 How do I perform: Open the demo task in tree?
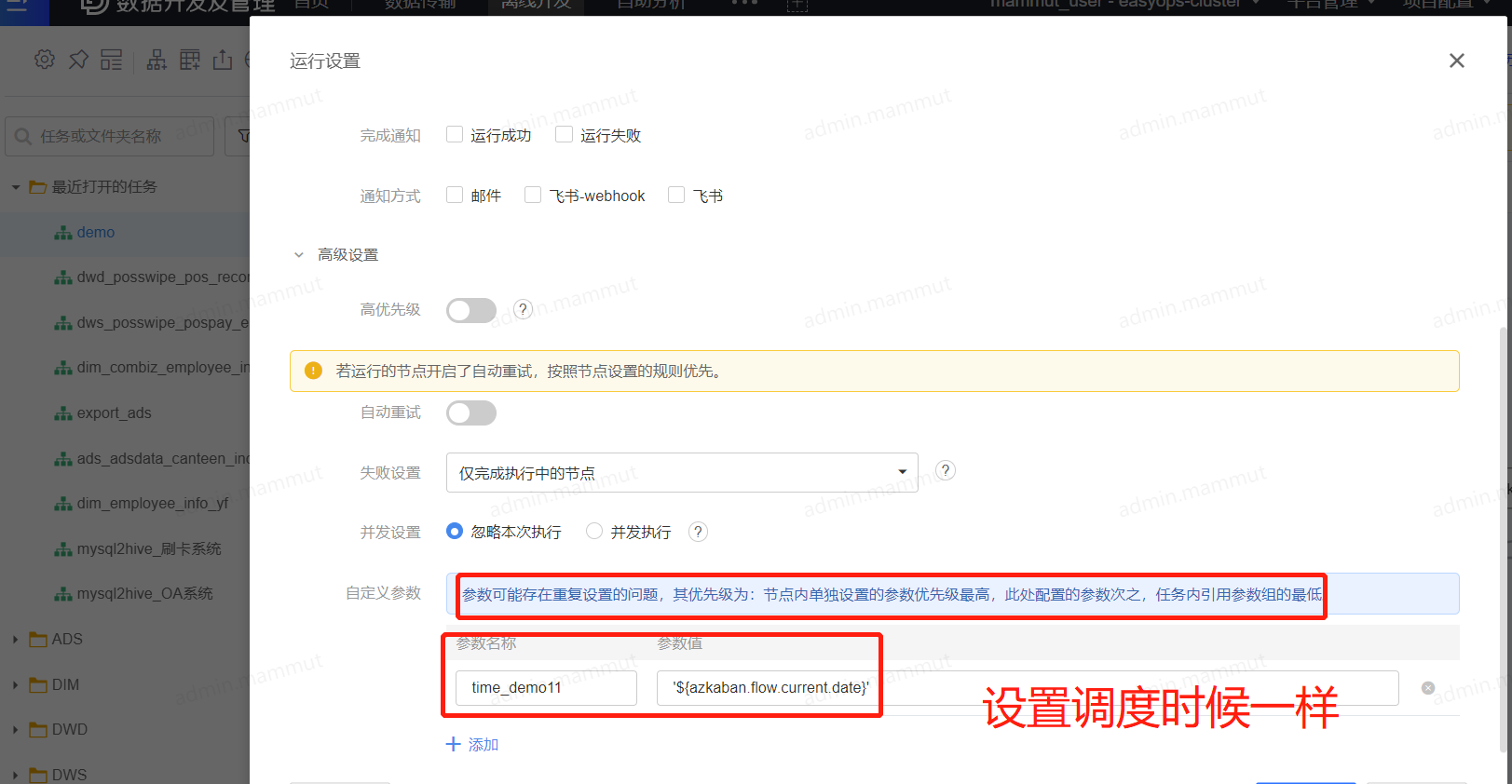96,233
